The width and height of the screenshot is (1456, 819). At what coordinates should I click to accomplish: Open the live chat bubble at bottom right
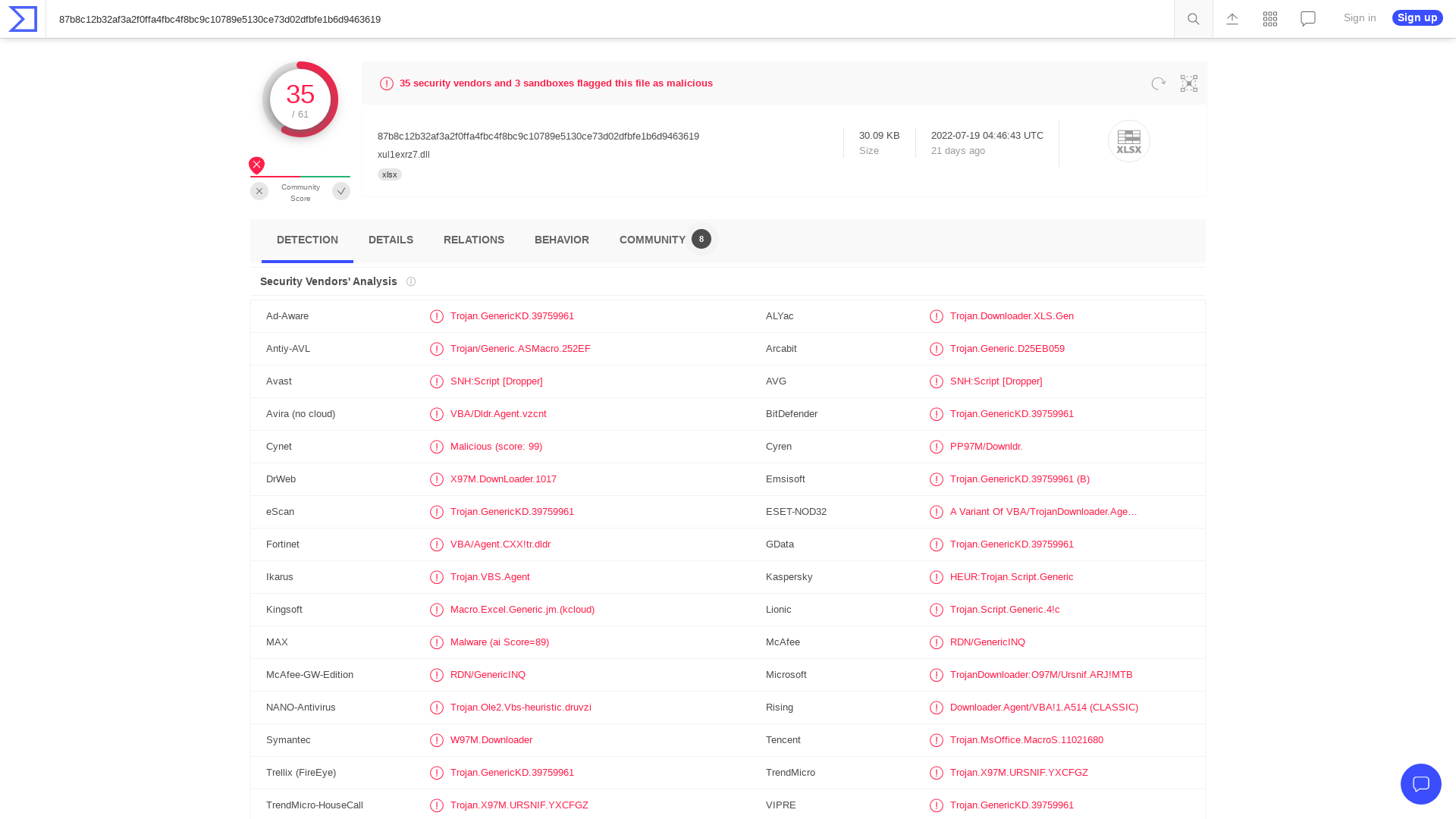coord(1421,784)
